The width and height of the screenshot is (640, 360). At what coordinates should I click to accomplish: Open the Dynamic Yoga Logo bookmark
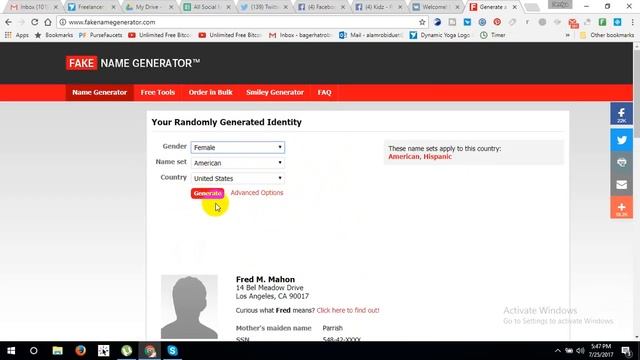pos(440,35)
